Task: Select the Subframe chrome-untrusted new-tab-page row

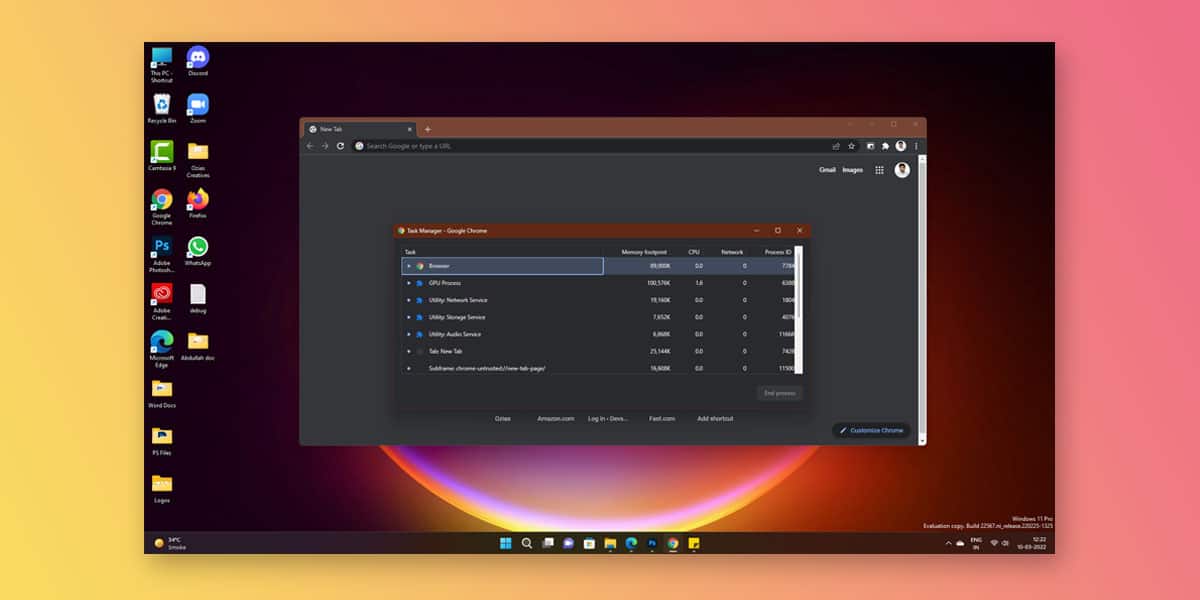Action: 598,368
